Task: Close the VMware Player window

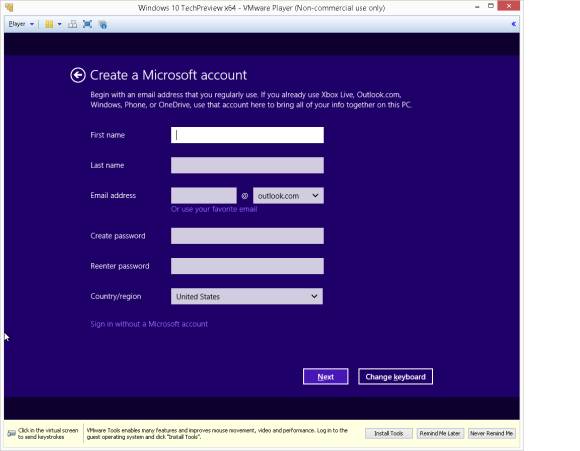Action: click(x=509, y=6)
